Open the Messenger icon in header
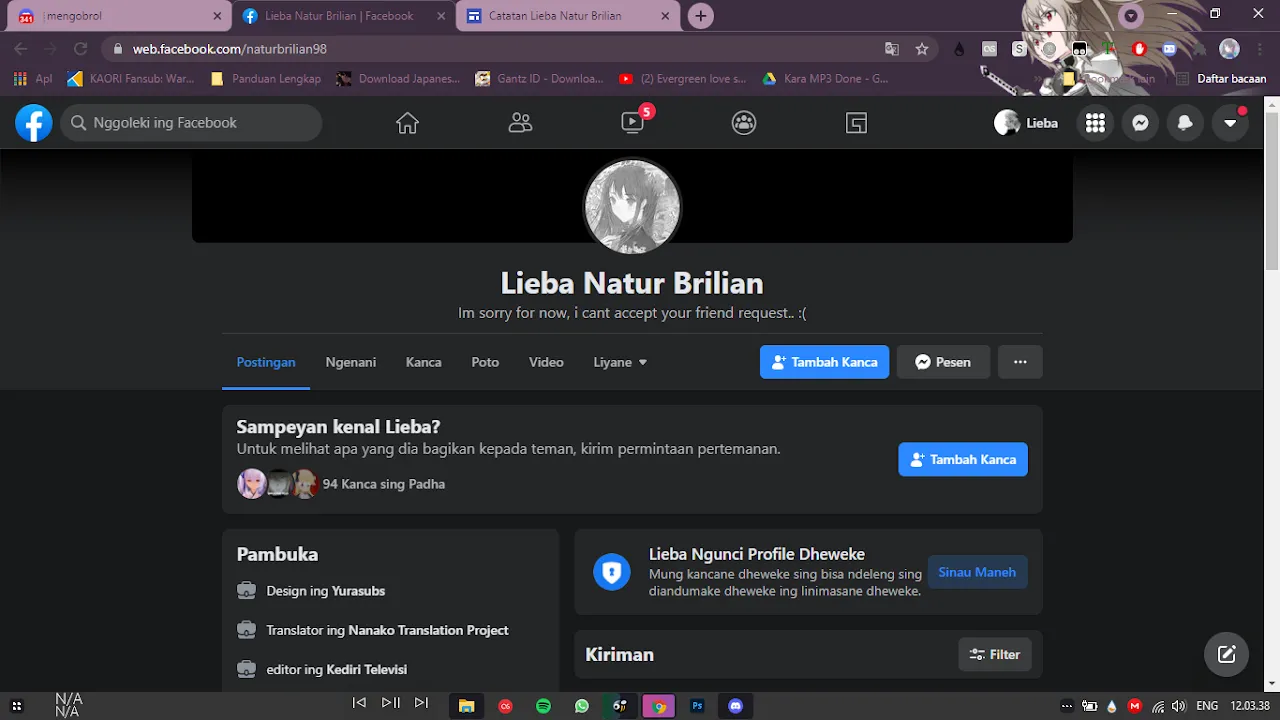This screenshot has width=1280, height=720. click(x=1140, y=123)
